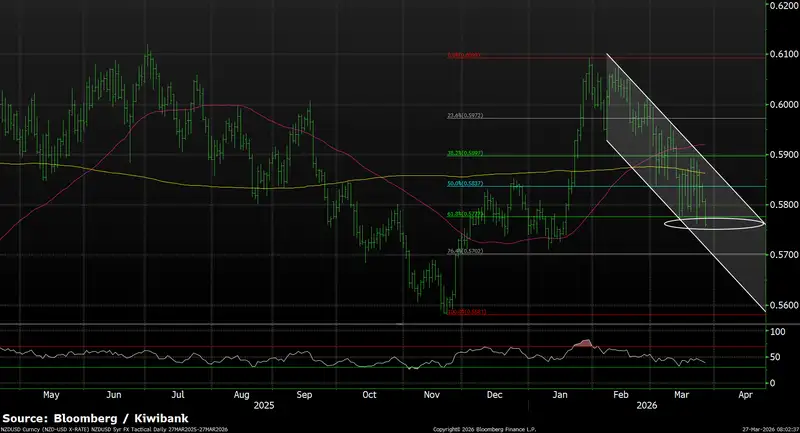Click the 61.8% green Fibonacci label
This screenshot has width=800, height=433.
[465, 214]
